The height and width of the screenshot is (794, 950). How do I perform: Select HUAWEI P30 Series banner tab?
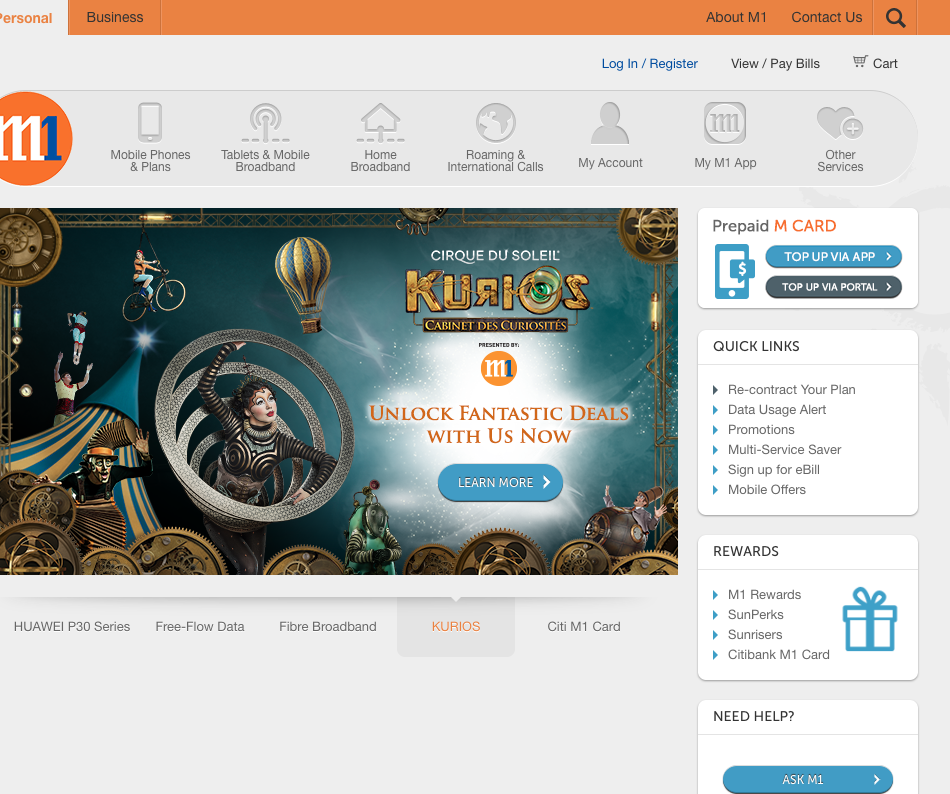point(72,627)
